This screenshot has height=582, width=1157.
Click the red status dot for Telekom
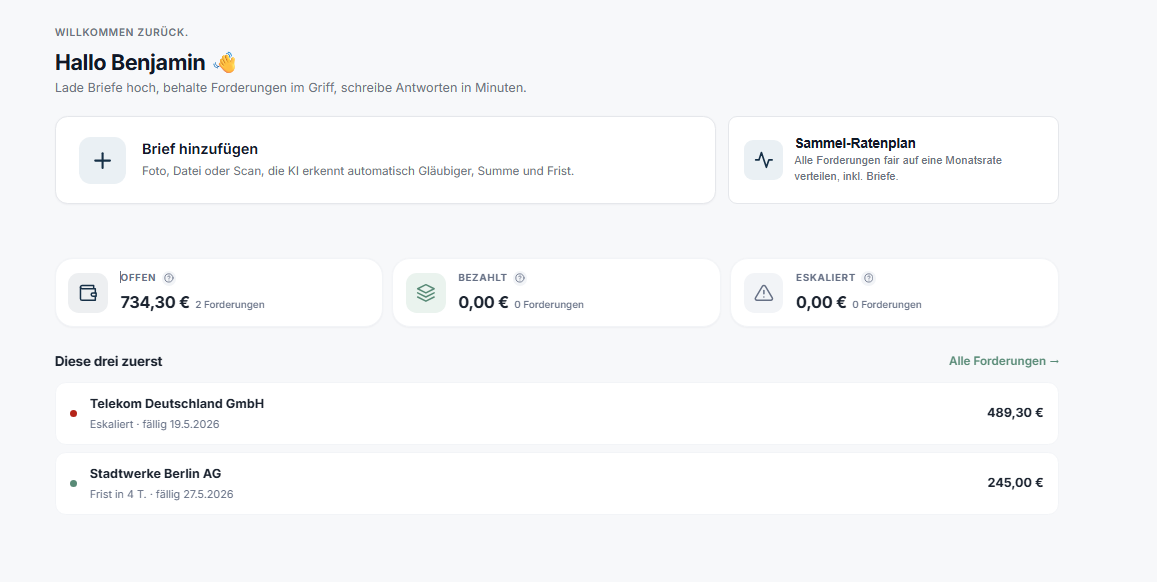[73, 413]
